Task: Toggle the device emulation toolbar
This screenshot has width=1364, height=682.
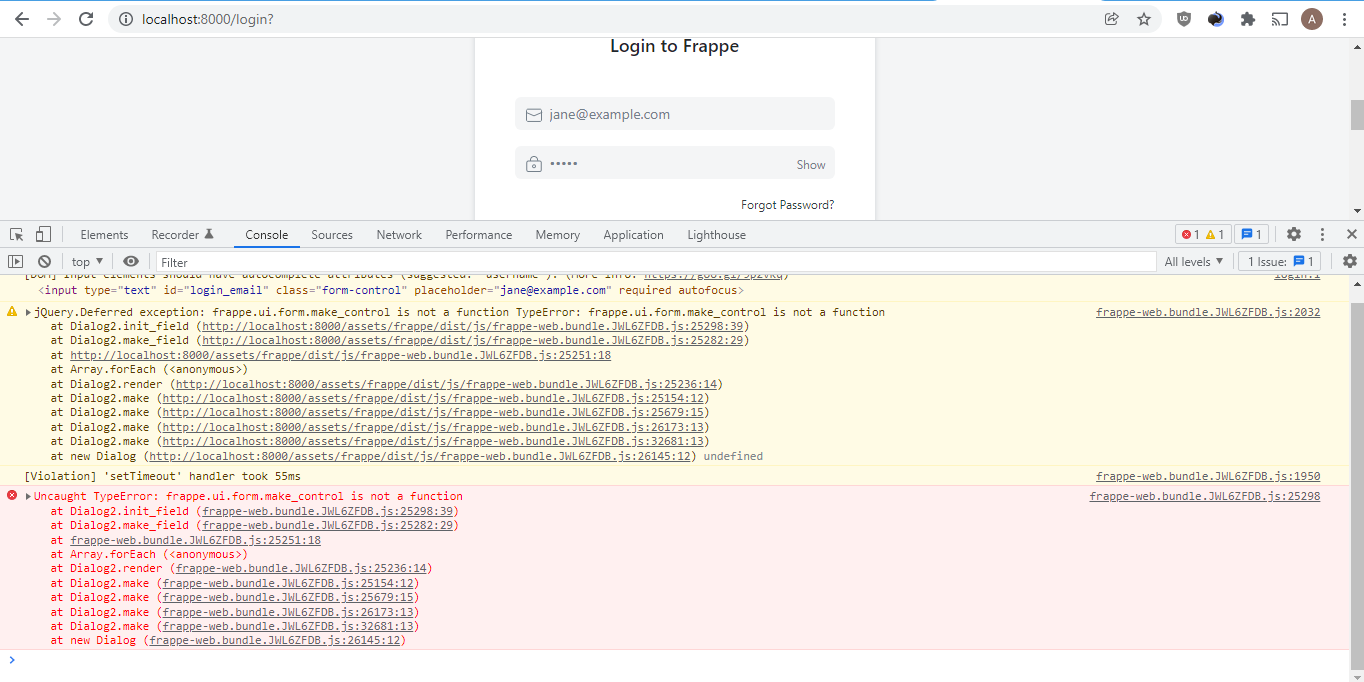Action: pyautogui.click(x=41, y=233)
